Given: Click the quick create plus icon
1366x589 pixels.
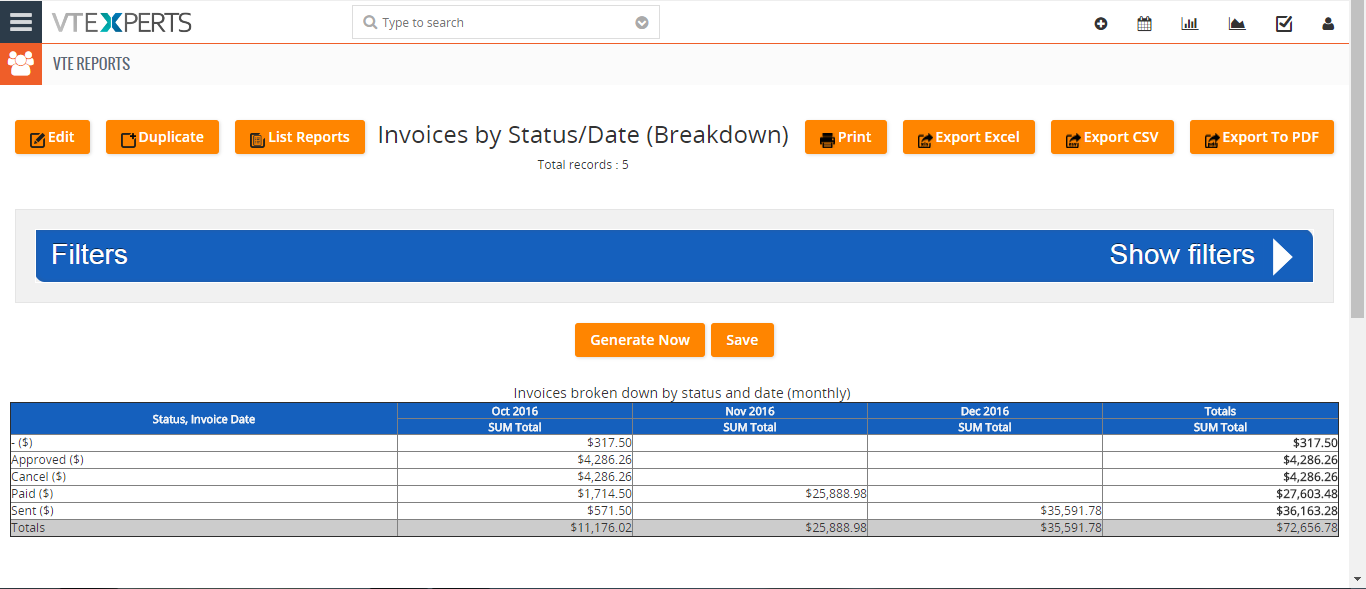Looking at the screenshot, I should 1101,24.
